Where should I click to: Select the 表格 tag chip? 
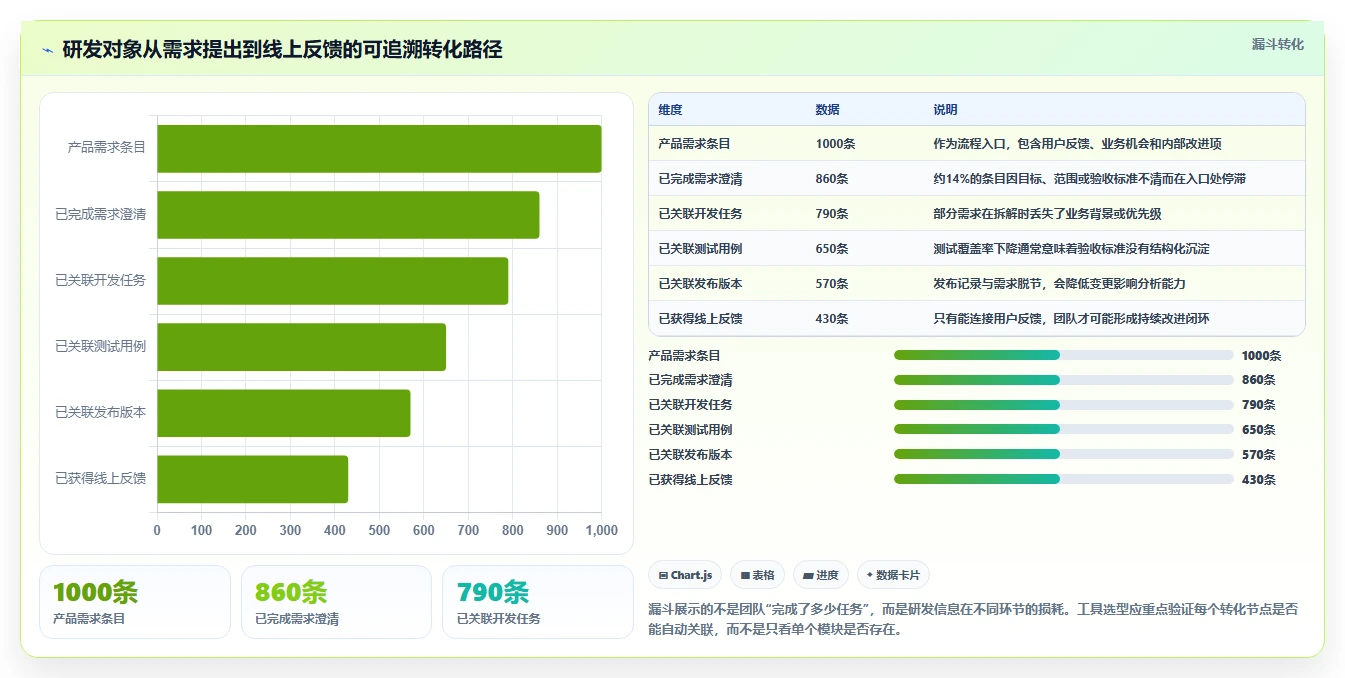(758, 575)
